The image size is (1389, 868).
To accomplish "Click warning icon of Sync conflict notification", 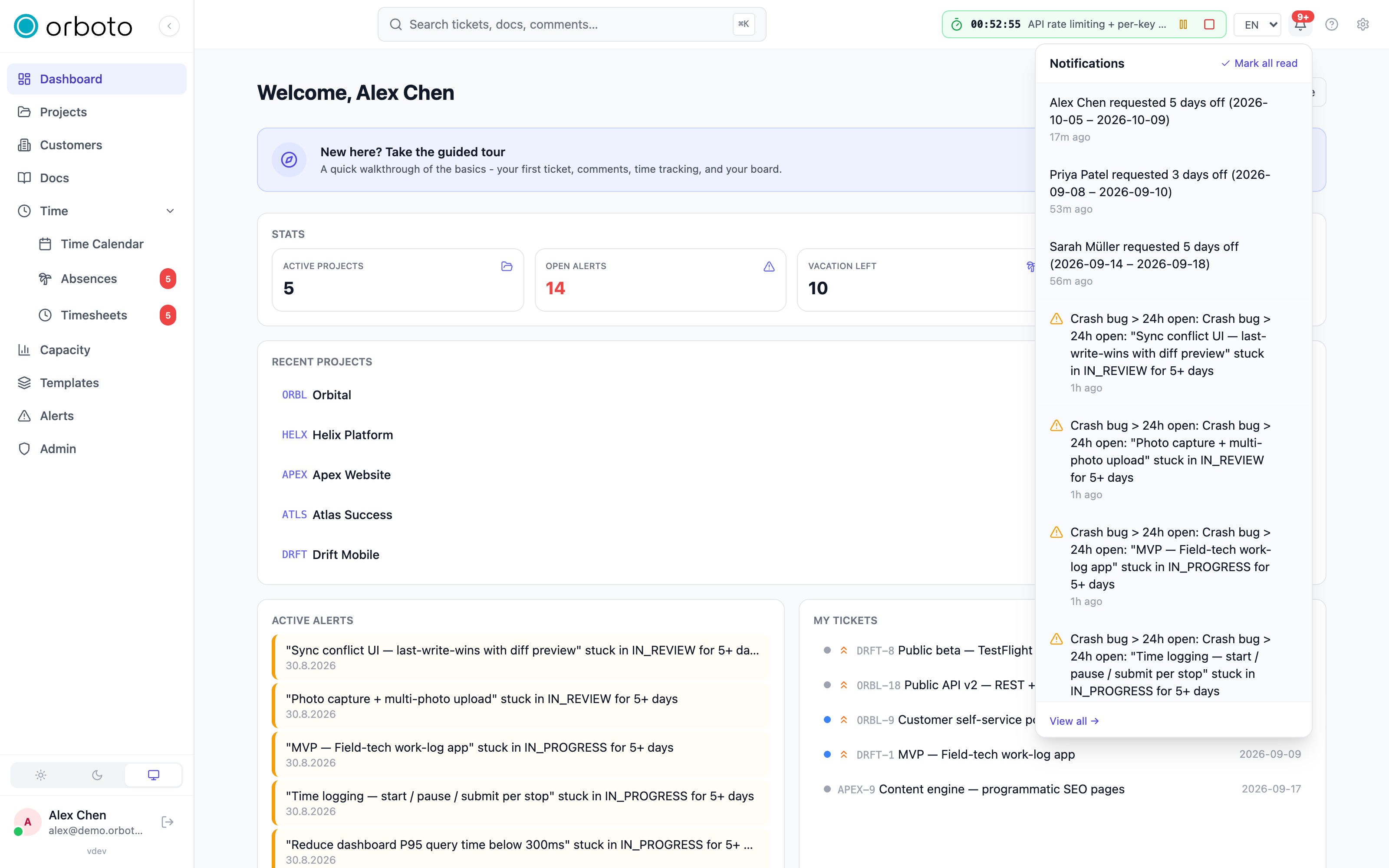I will (1056, 319).
